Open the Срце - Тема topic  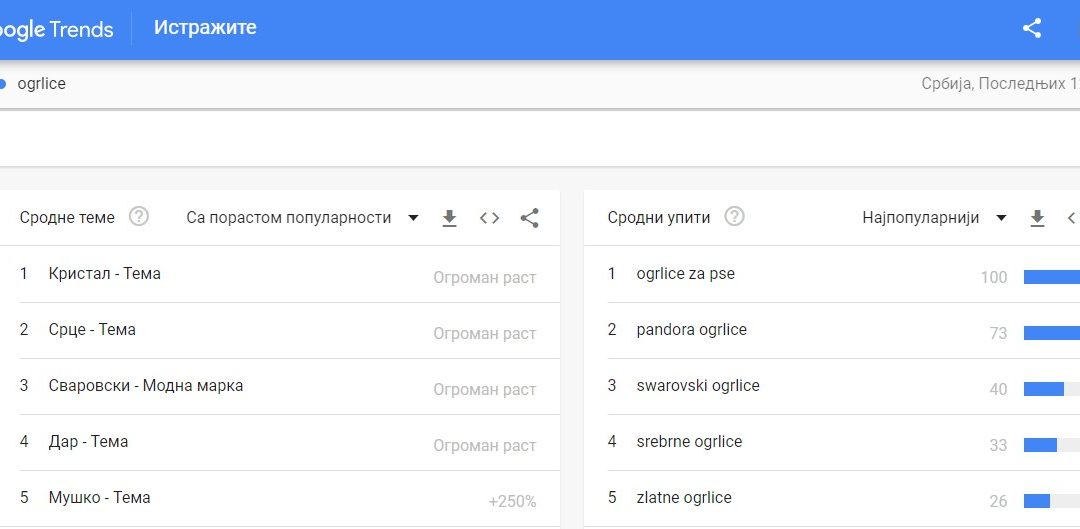click(92, 330)
